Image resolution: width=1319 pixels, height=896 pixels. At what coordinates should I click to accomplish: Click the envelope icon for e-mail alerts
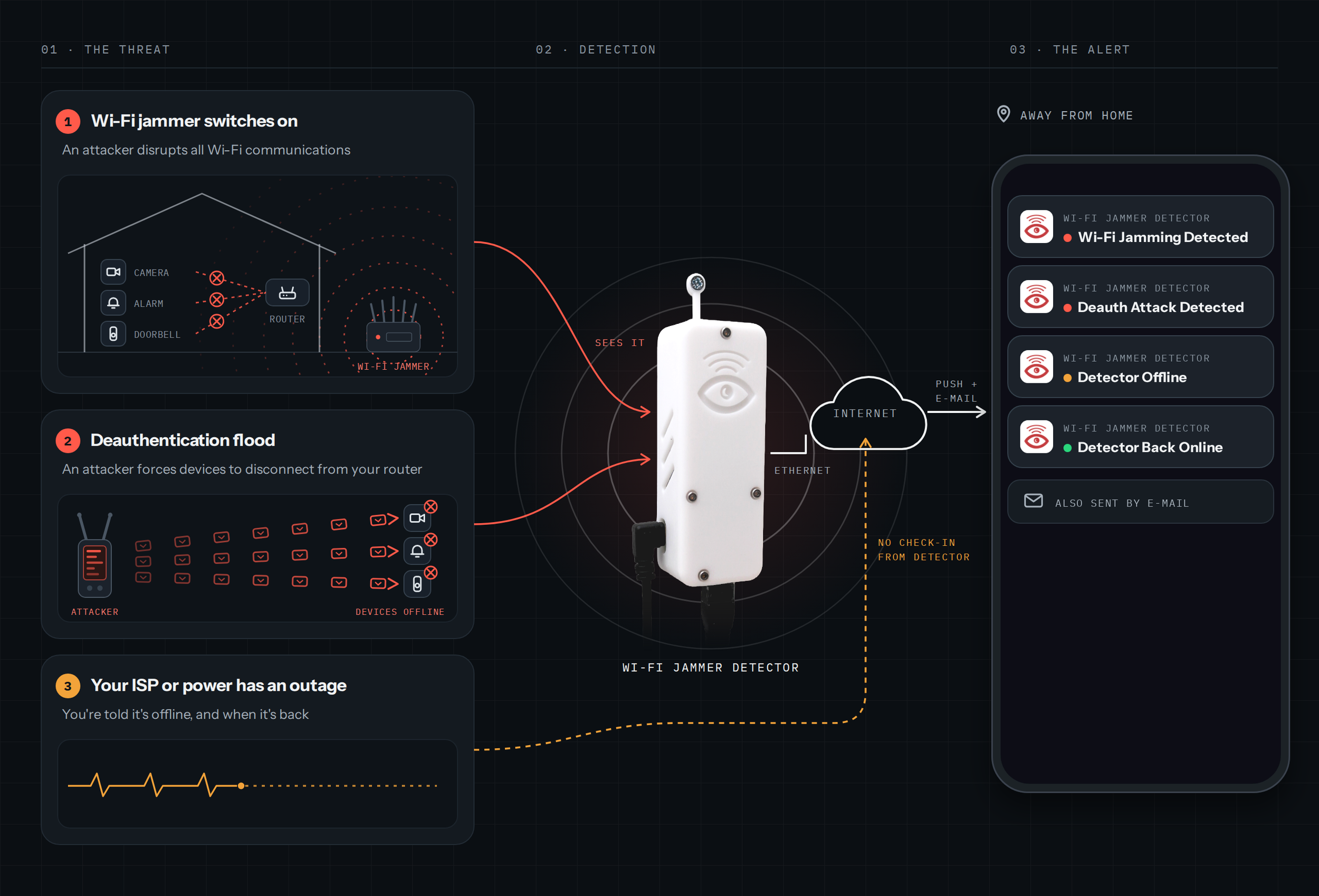(1034, 500)
